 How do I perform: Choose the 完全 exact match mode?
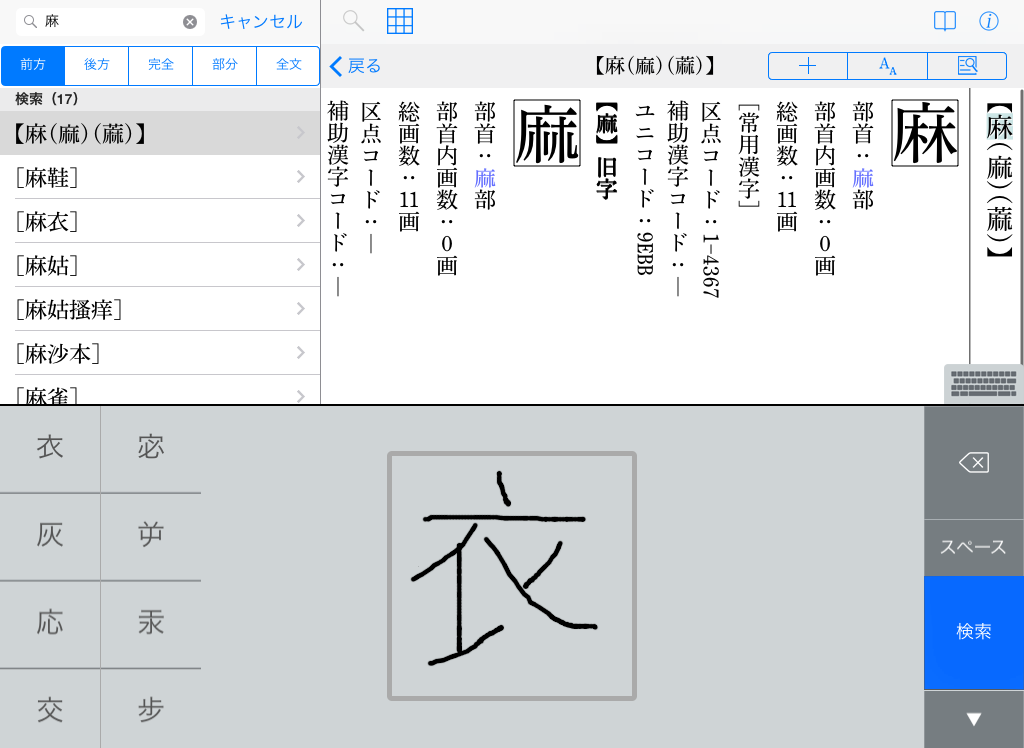pyautogui.click(x=161, y=65)
